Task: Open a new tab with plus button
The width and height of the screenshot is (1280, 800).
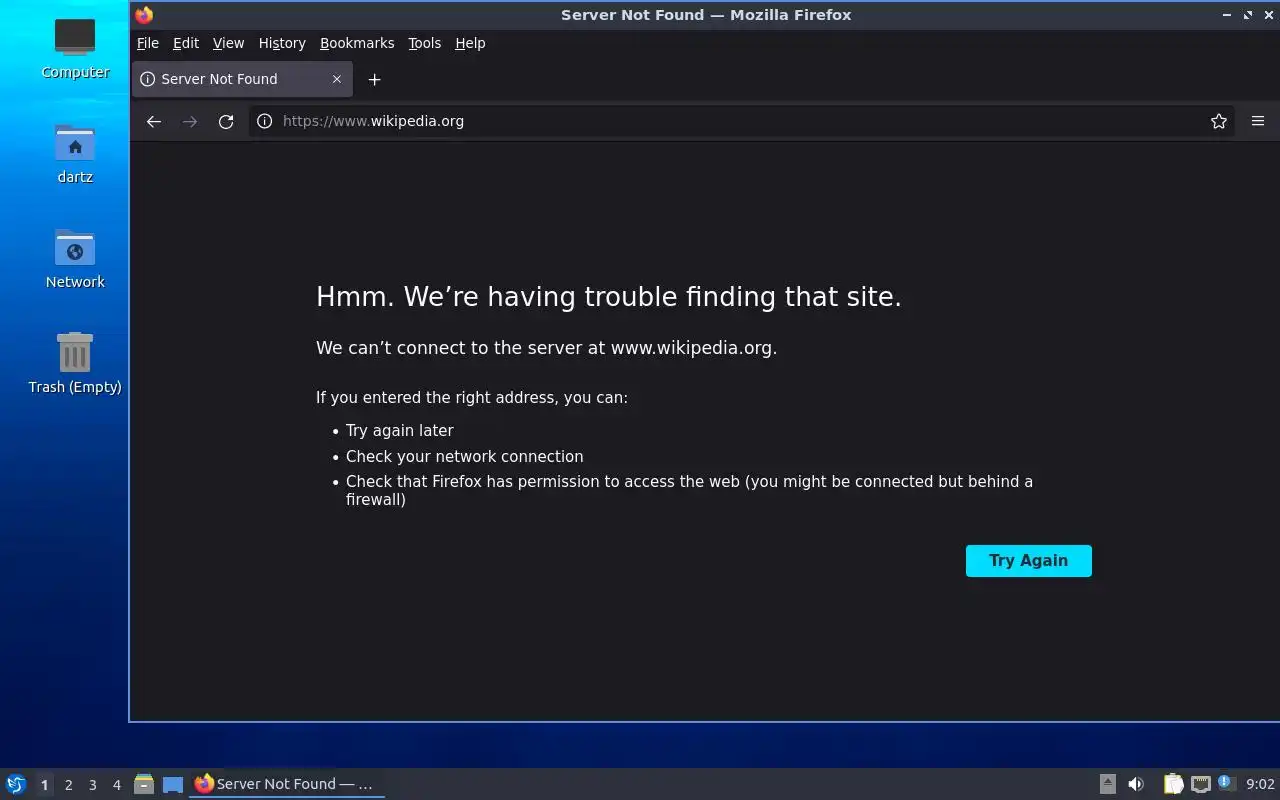Action: click(x=374, y=79)
